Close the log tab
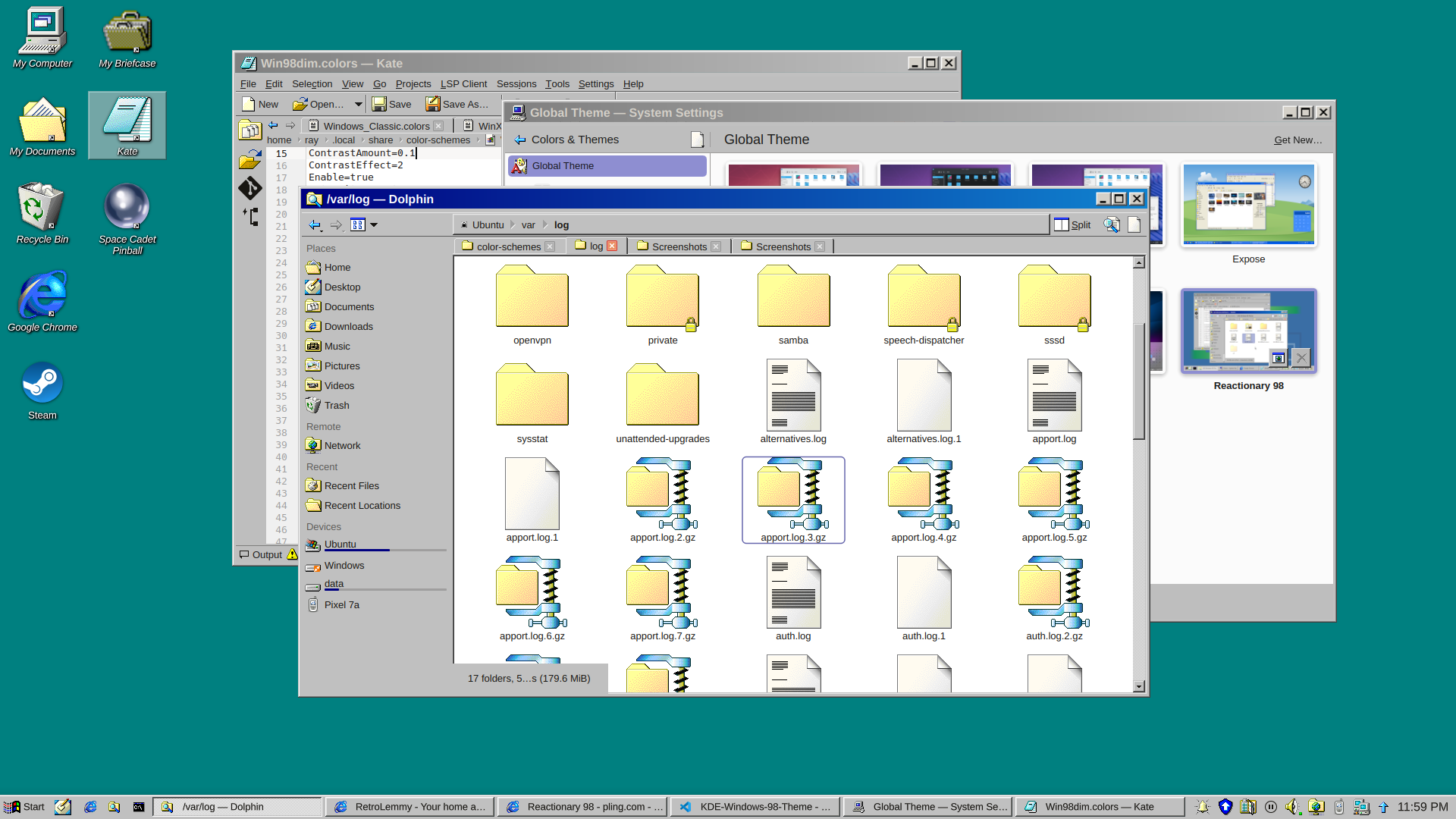The width and height of the screenshot is (1456, 819). point(612,246)
